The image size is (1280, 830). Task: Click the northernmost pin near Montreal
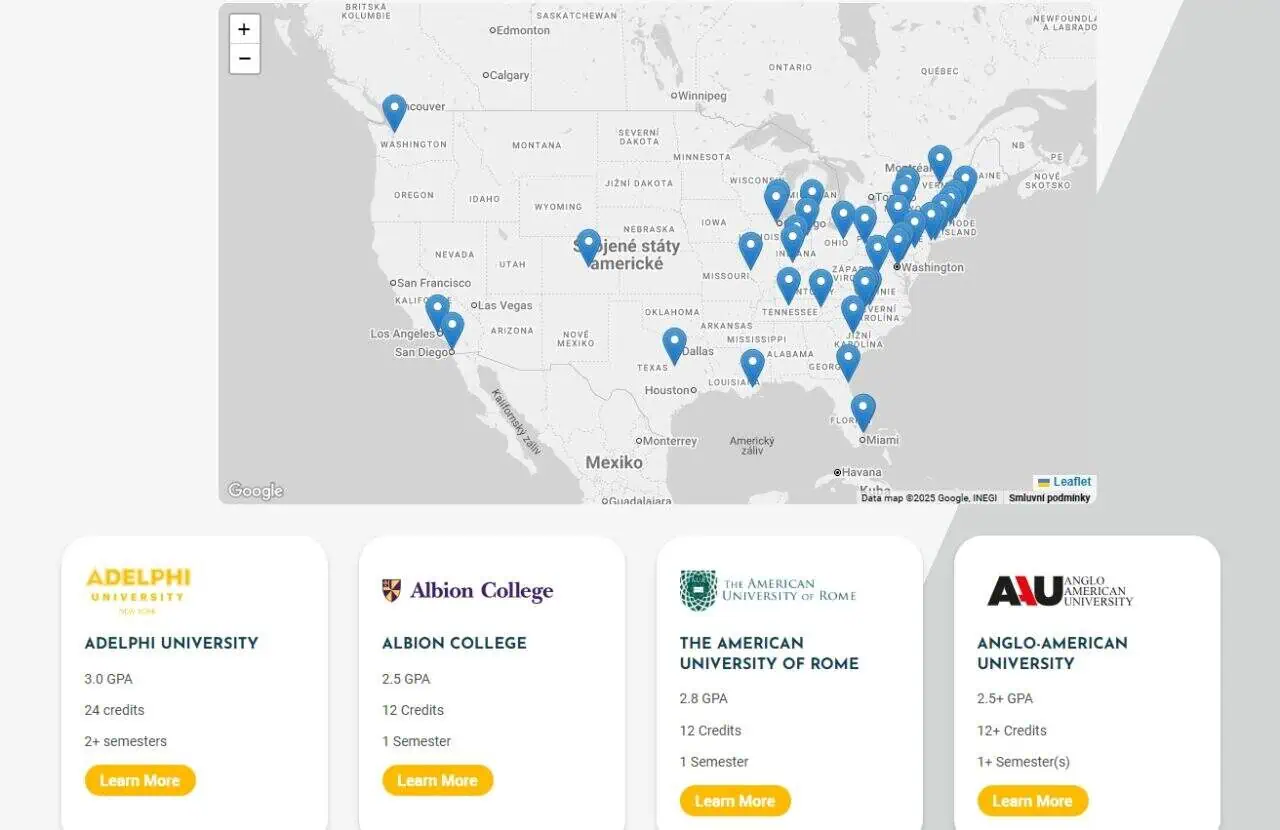939,164
